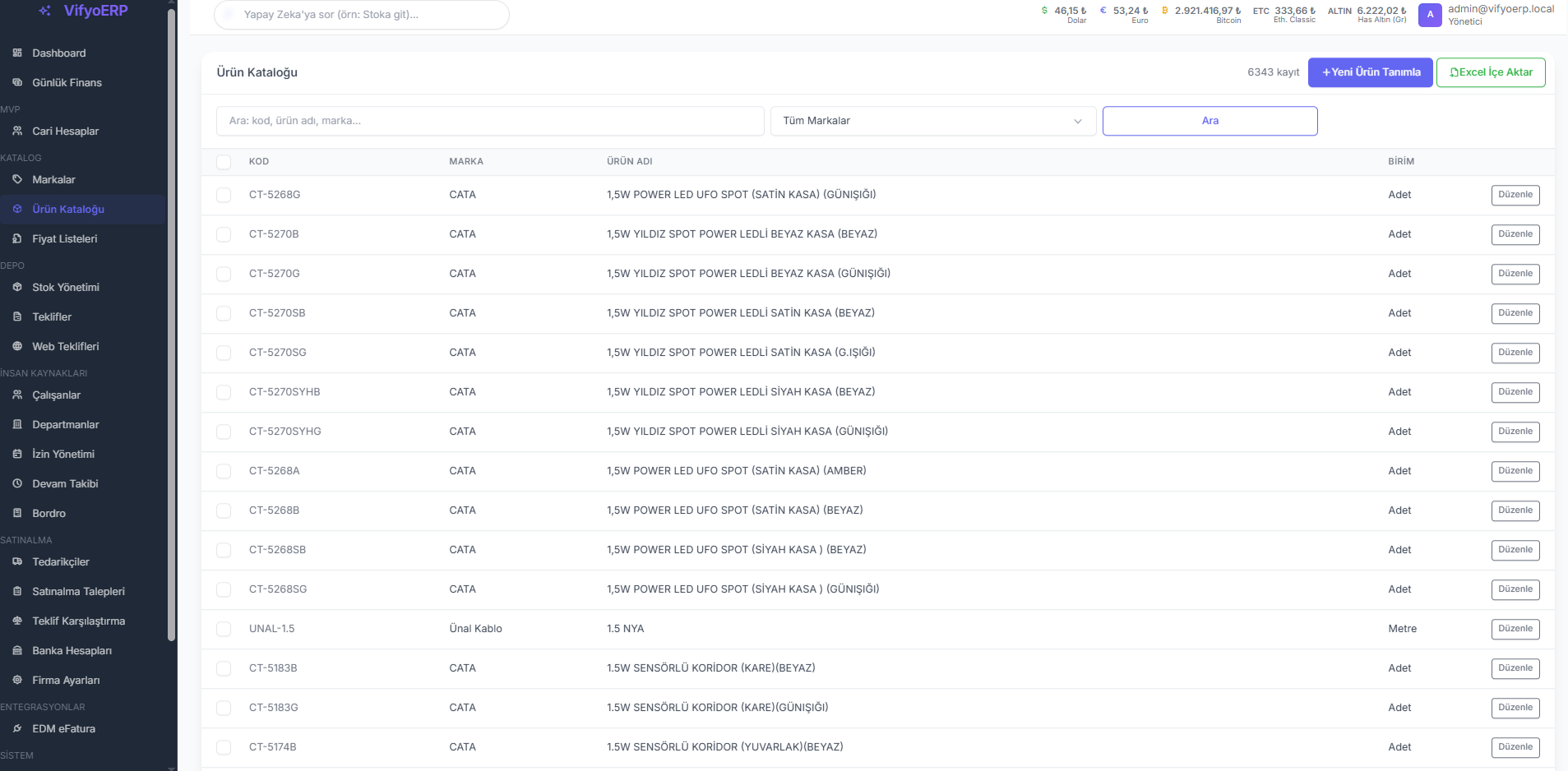
Task: Click the Markalar tag icon
Action: click(x=17, y=179)
